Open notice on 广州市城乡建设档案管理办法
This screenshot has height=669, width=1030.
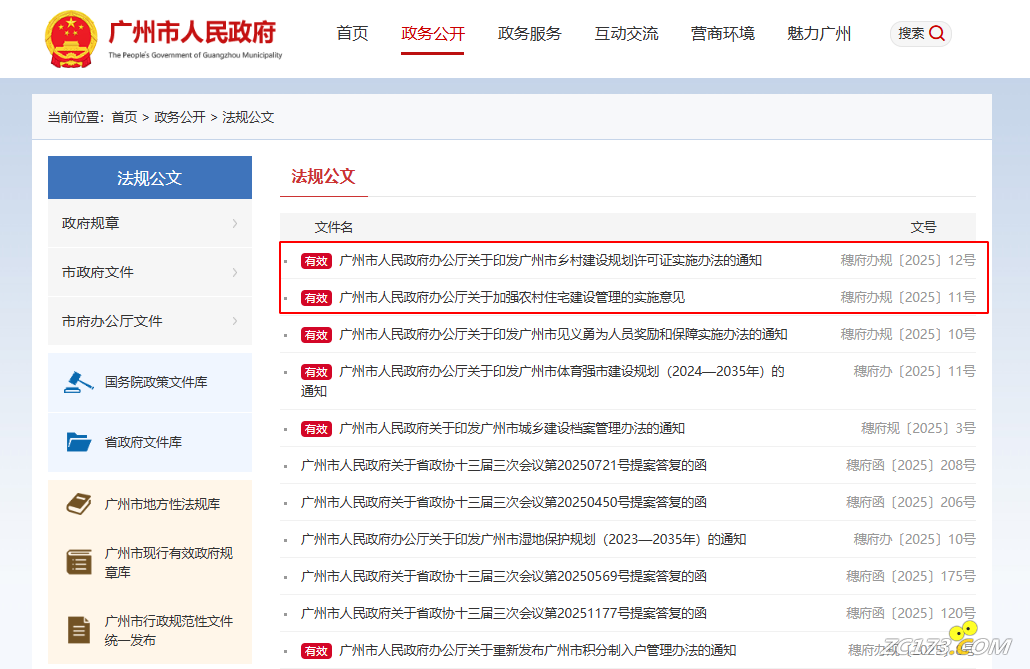coord(512,429)
